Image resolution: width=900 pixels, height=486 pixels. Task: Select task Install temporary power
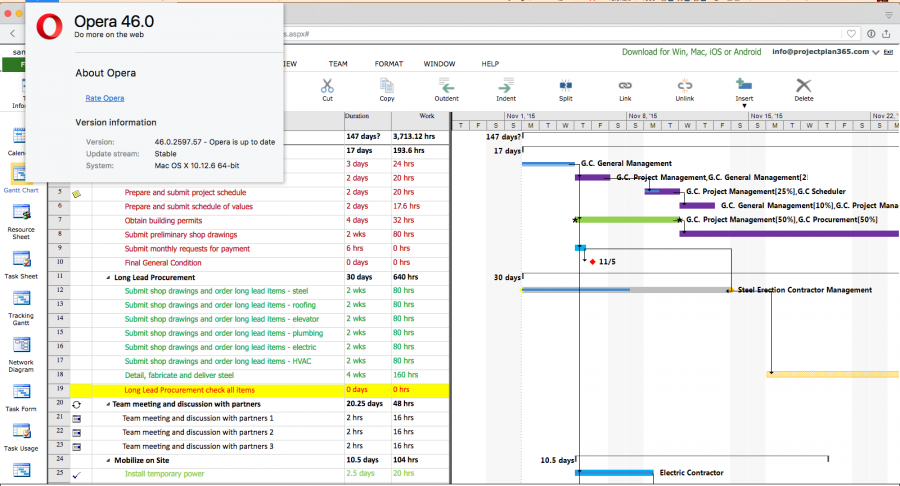164,474
